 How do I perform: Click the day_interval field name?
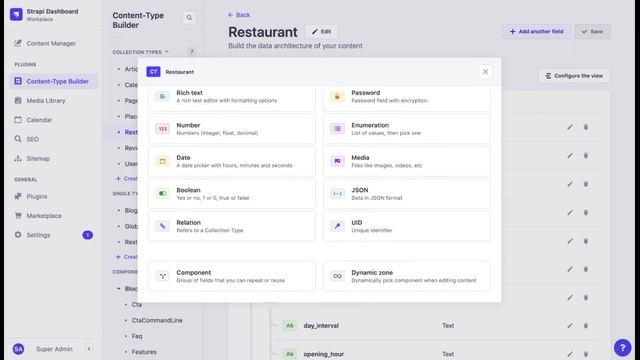point(321,326)
